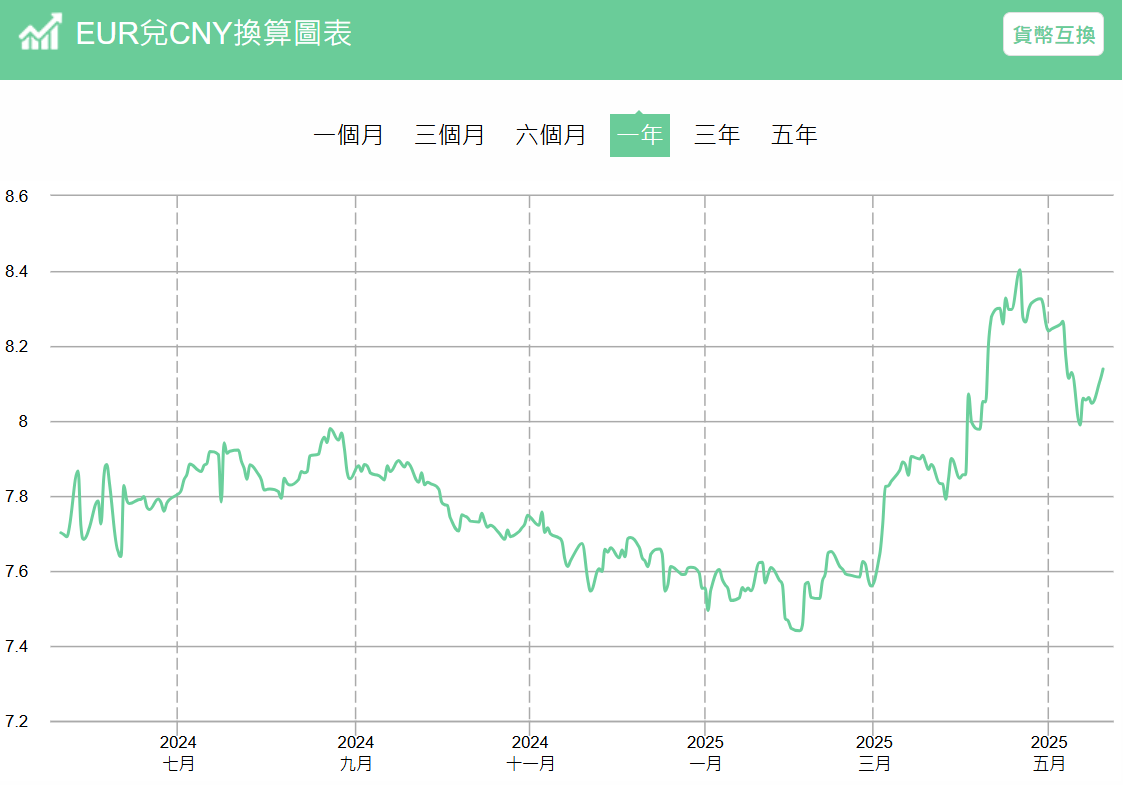Click the 貨幣互換 currency swap button
Viewport: 1123px width, 785px height.
(x=1053, y=34)
